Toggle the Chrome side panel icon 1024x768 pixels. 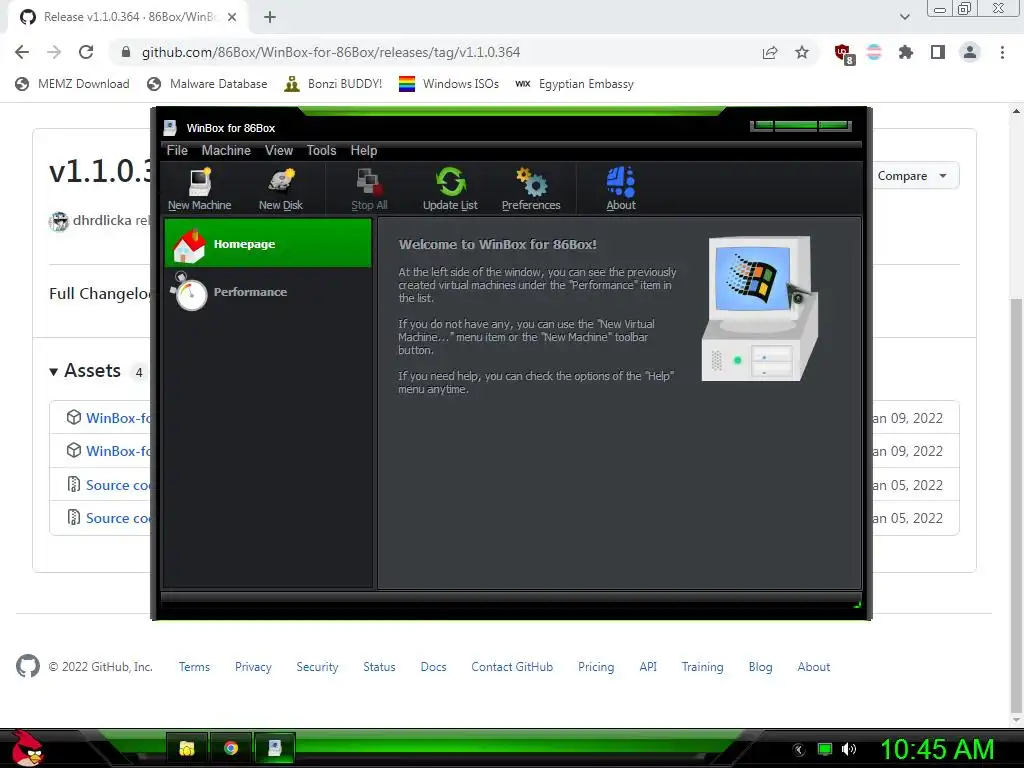[x=938, y=52]
